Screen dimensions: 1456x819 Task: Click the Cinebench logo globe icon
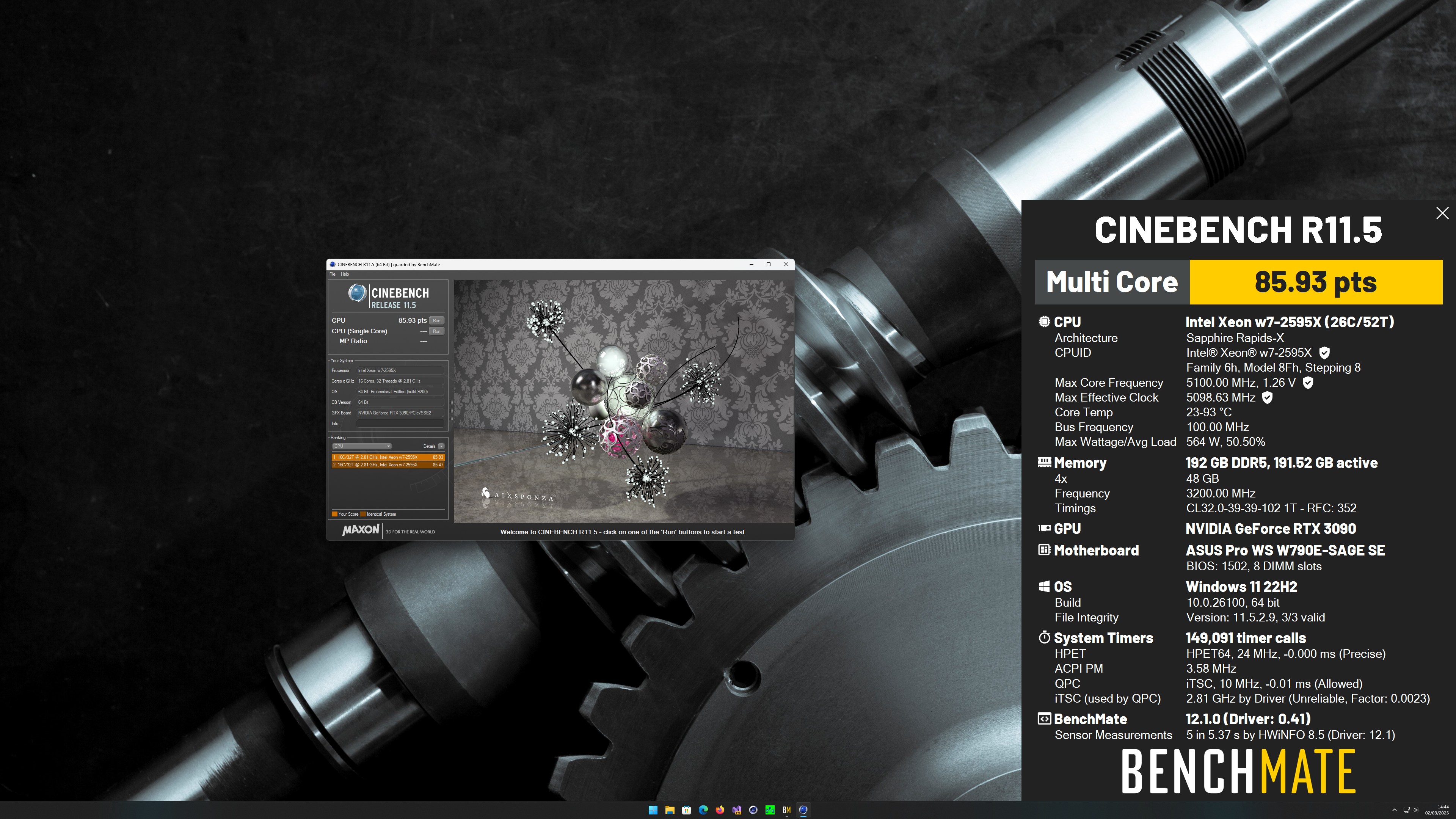tap(357, 293)
